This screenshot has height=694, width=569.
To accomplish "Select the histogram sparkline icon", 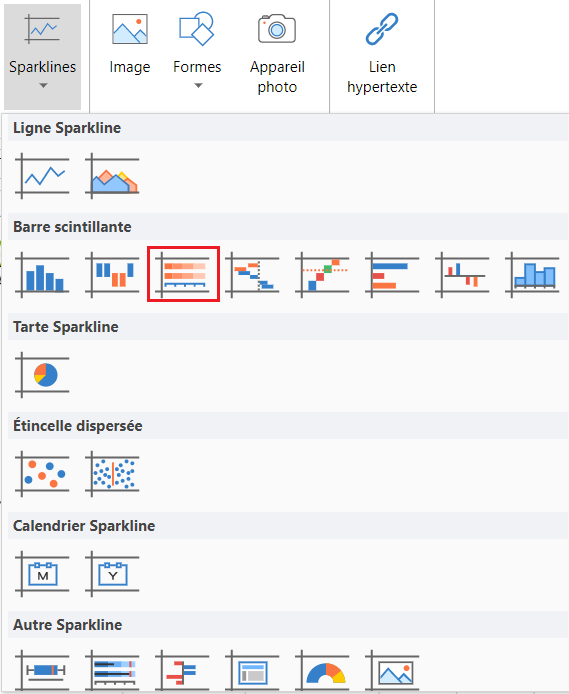I will 533,274.
